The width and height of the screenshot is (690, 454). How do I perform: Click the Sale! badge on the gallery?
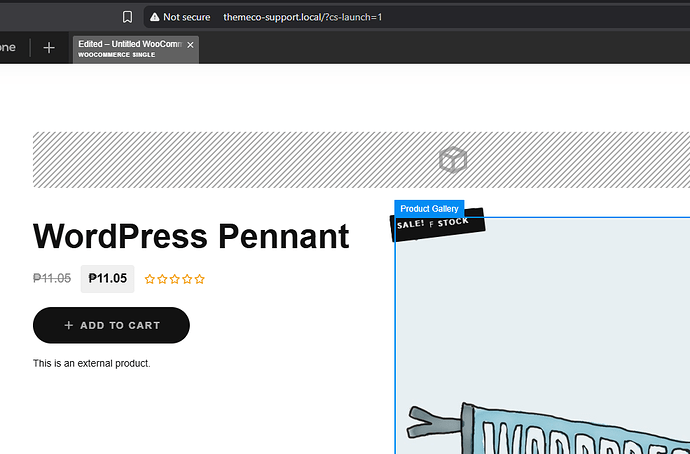(412, 226)
